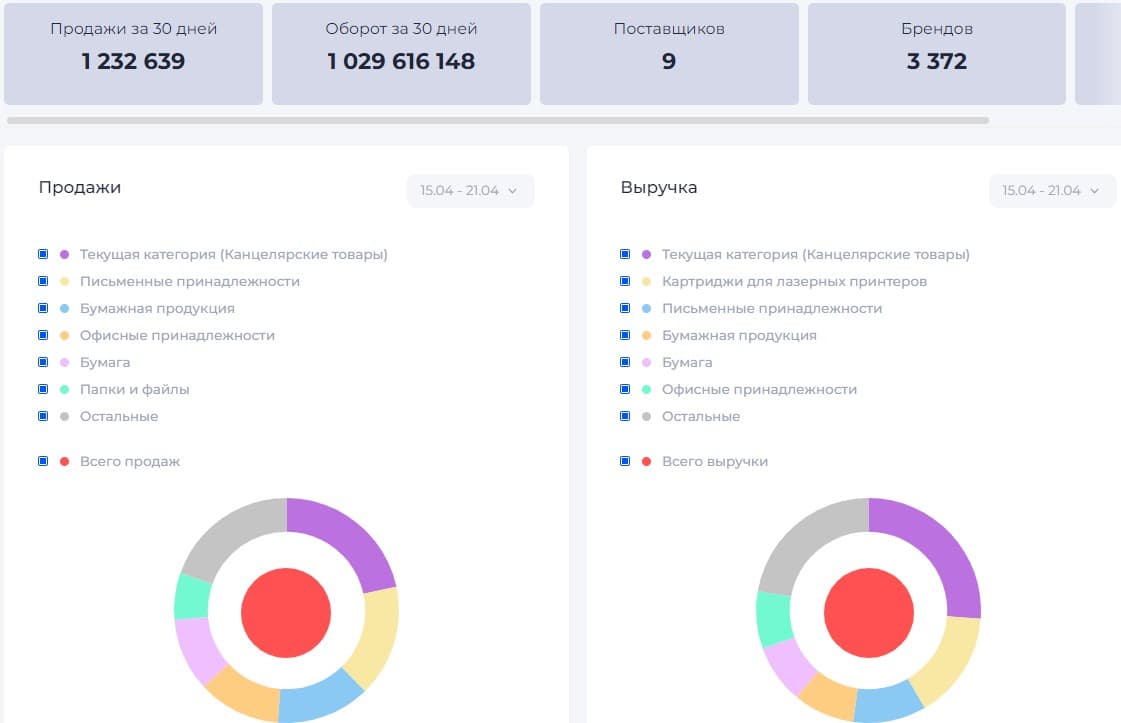
Task: Uncheck Картриджи для лазерных принтеров checkbox
Action: (x=625, y=281)
